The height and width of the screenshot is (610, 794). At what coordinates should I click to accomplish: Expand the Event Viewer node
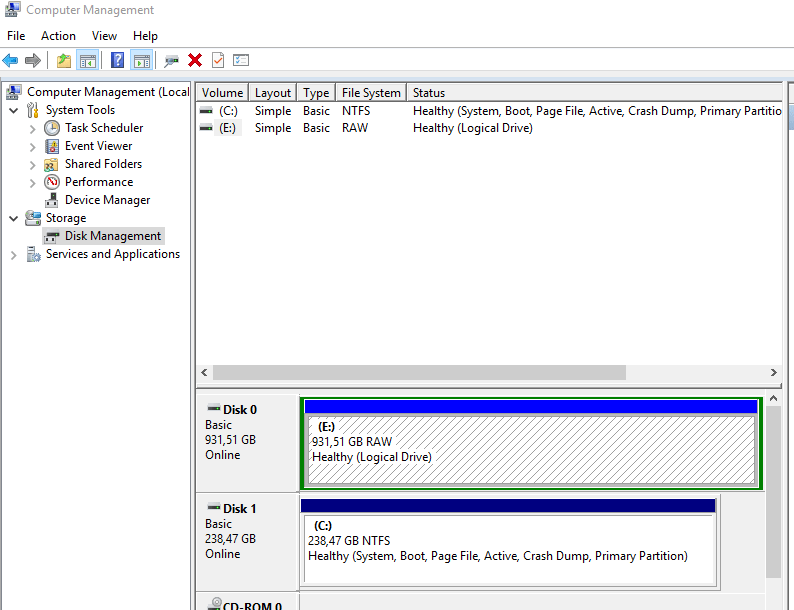[x=32, y=147]
